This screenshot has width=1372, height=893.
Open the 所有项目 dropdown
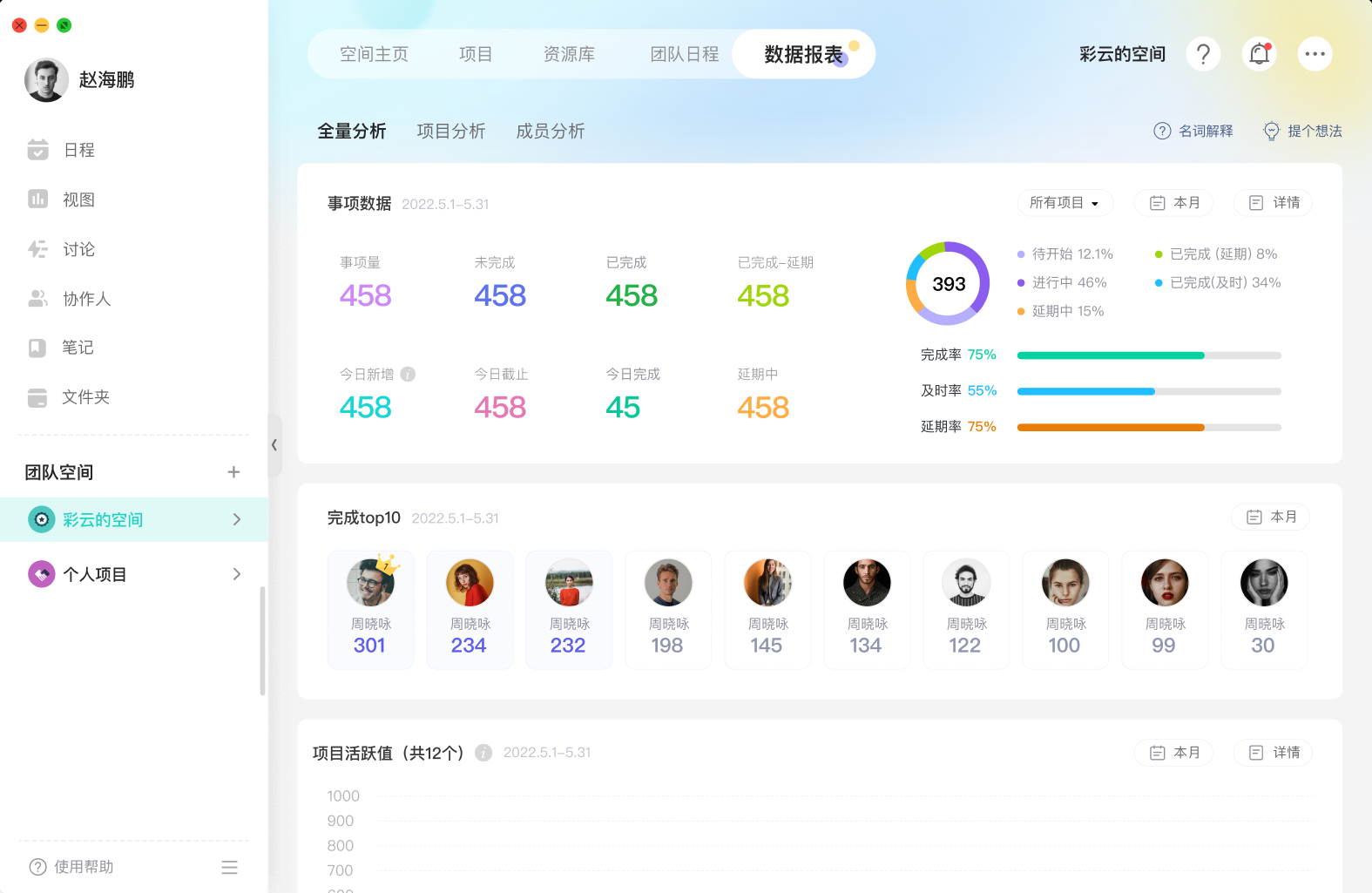tap(1064, 203)
